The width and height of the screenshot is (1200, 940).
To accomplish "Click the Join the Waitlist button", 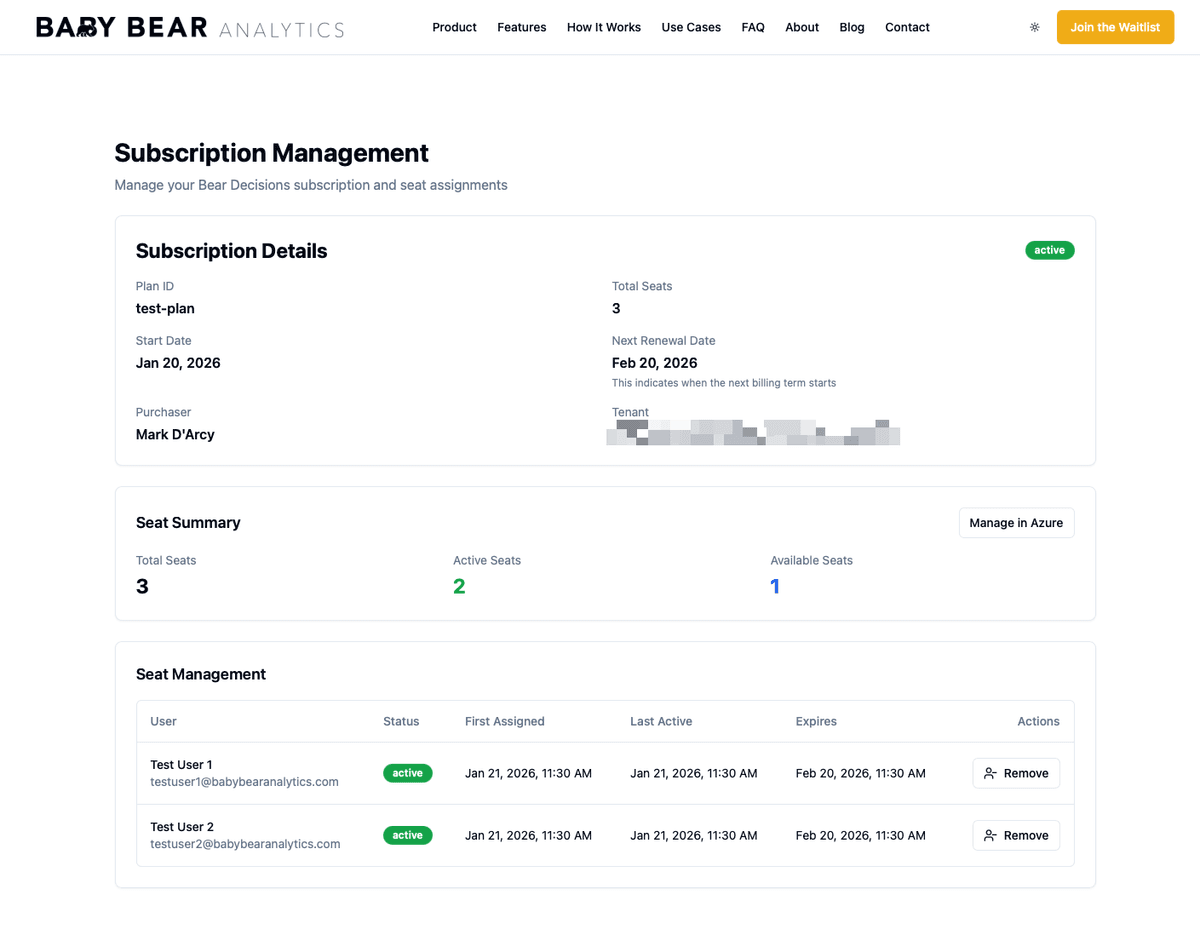I will tap(1115, 27).
